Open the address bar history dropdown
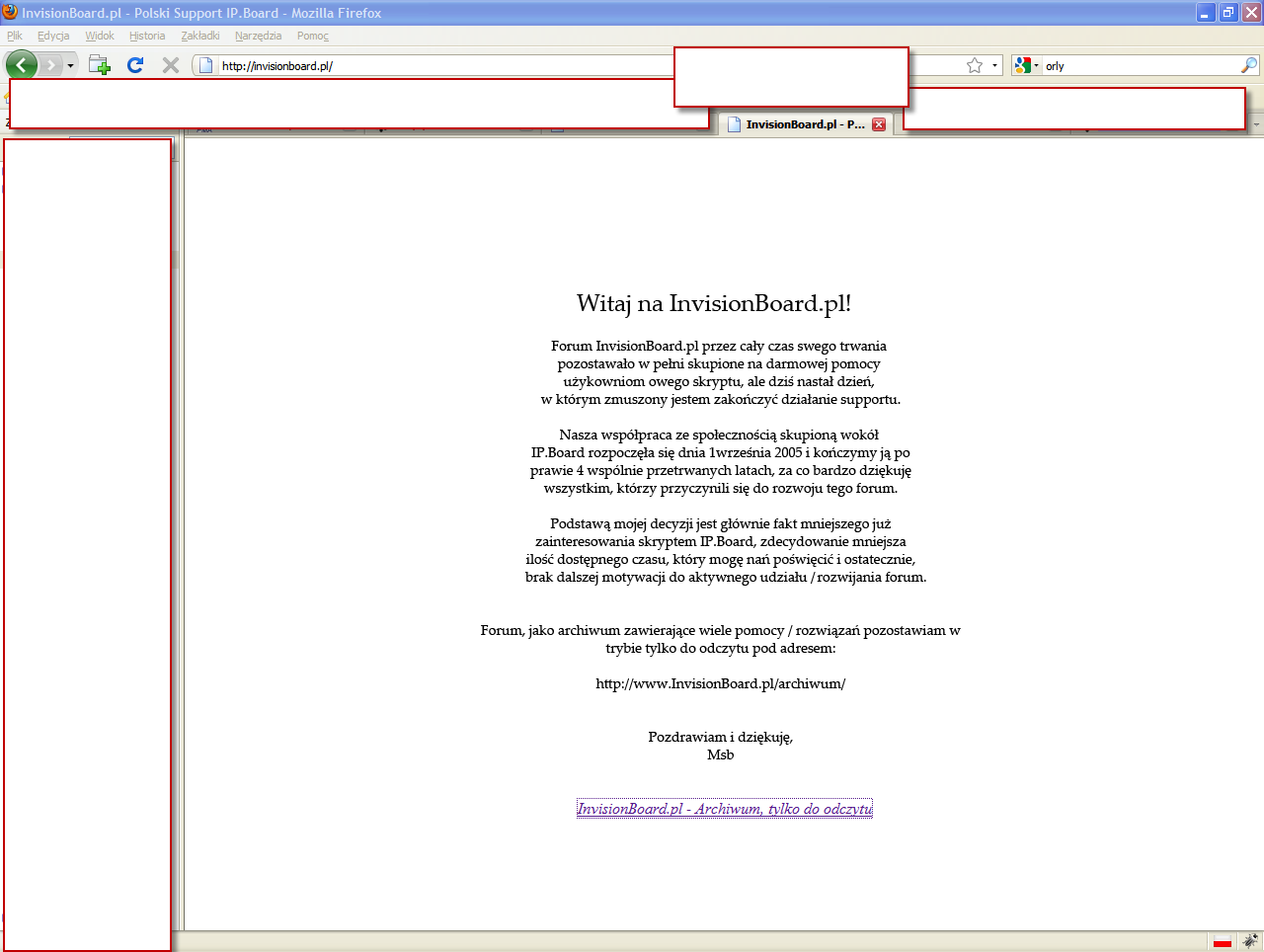The height and width of the screenshot is (952, 1264). pos(994,66)
